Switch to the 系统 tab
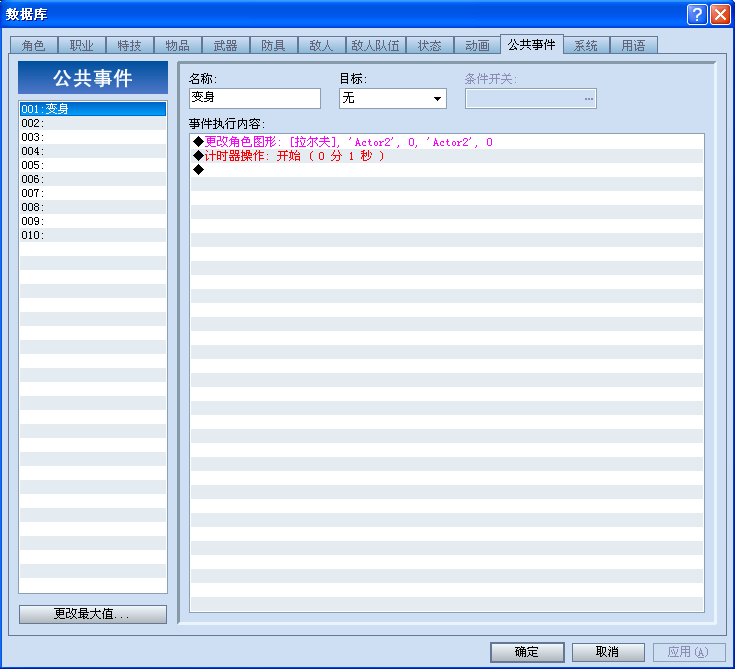The image size is (735, 669). pyautogui.click(x=586, y=45)
